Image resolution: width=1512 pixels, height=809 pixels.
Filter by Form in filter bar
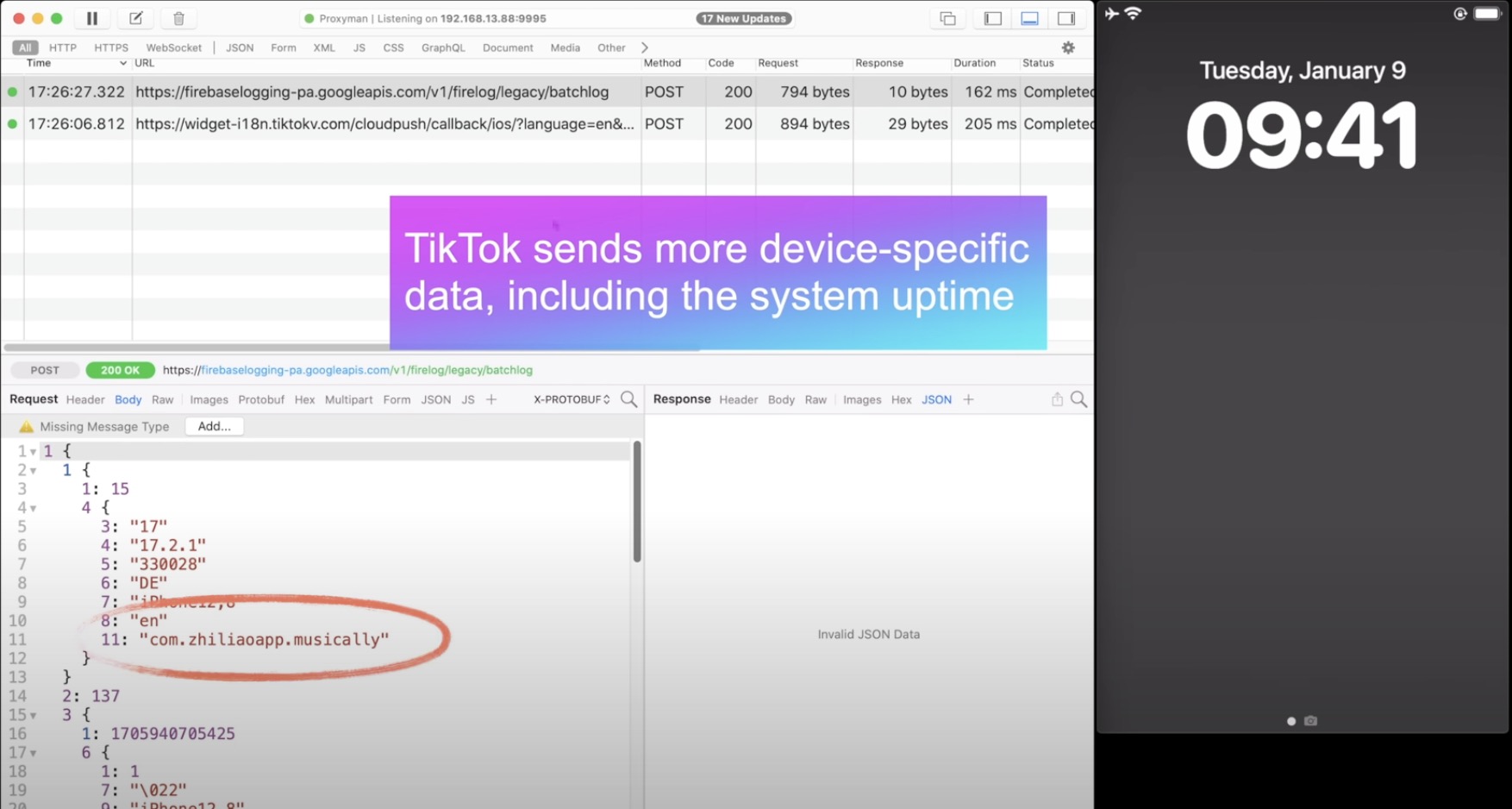[283, 47]
